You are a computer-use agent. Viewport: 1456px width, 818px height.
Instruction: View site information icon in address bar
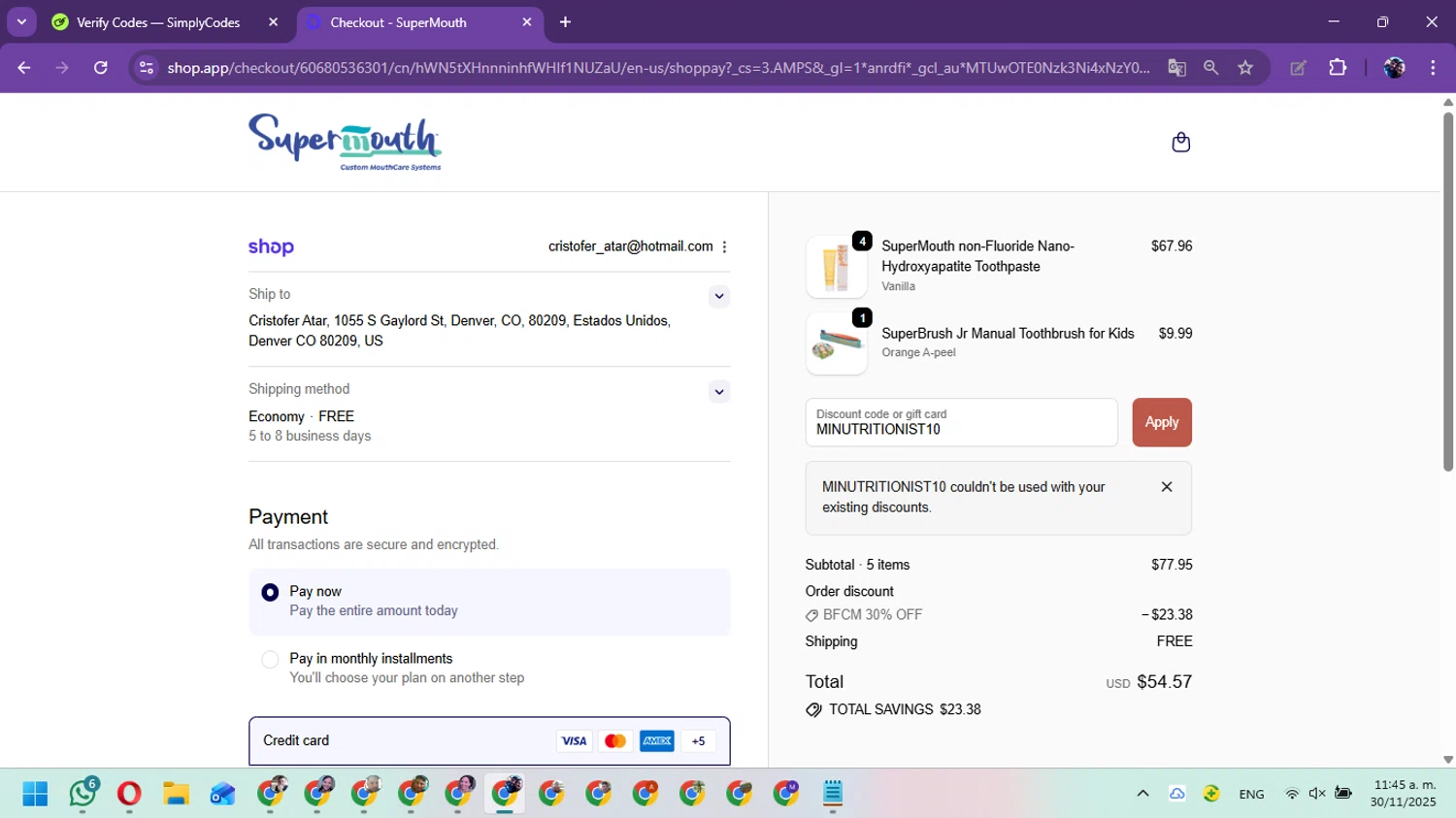coord(147,67)
